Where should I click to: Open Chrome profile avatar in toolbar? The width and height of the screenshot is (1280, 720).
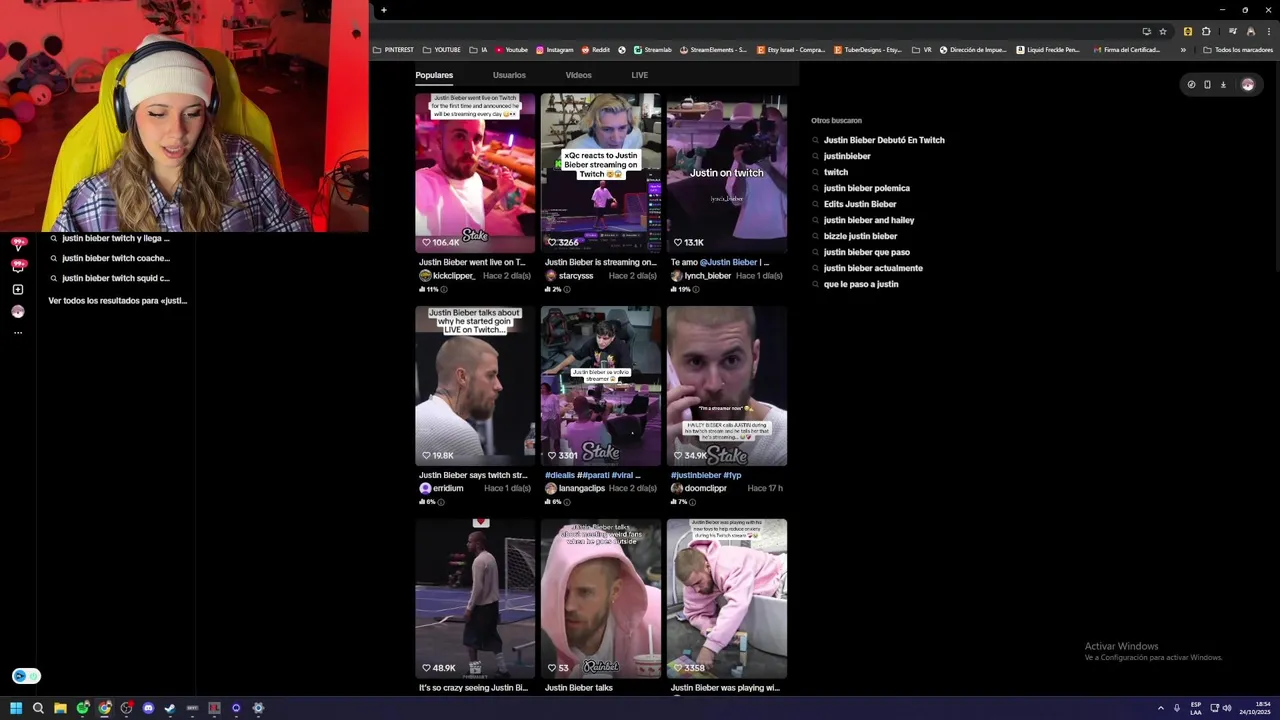pyautogui.click(x=1251, y=31)
